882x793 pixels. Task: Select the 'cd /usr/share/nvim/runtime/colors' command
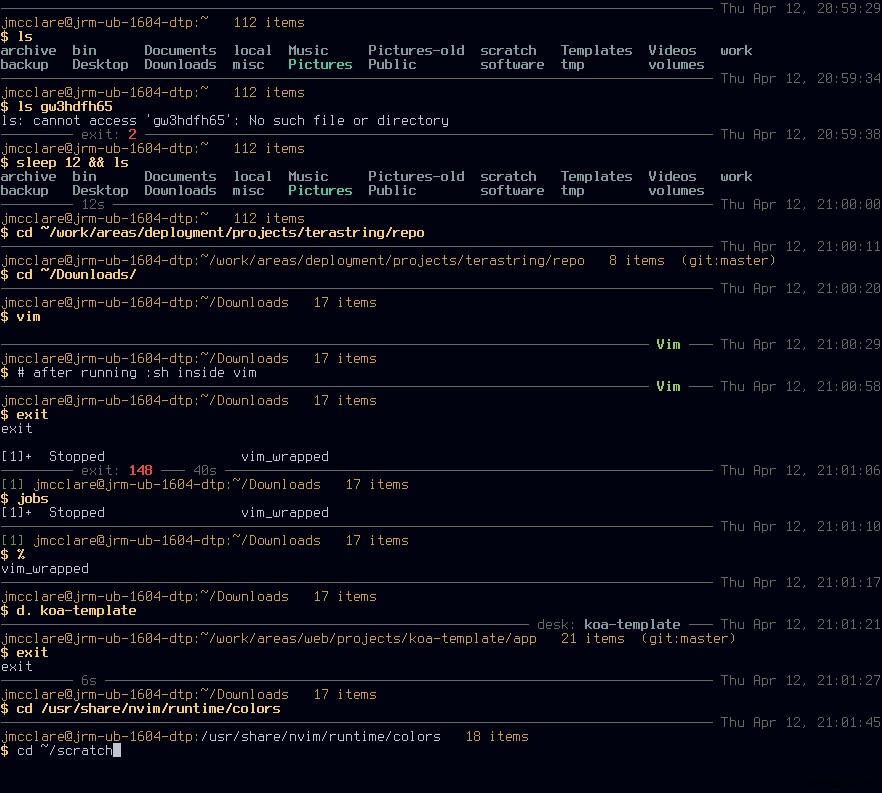(148, 709)
